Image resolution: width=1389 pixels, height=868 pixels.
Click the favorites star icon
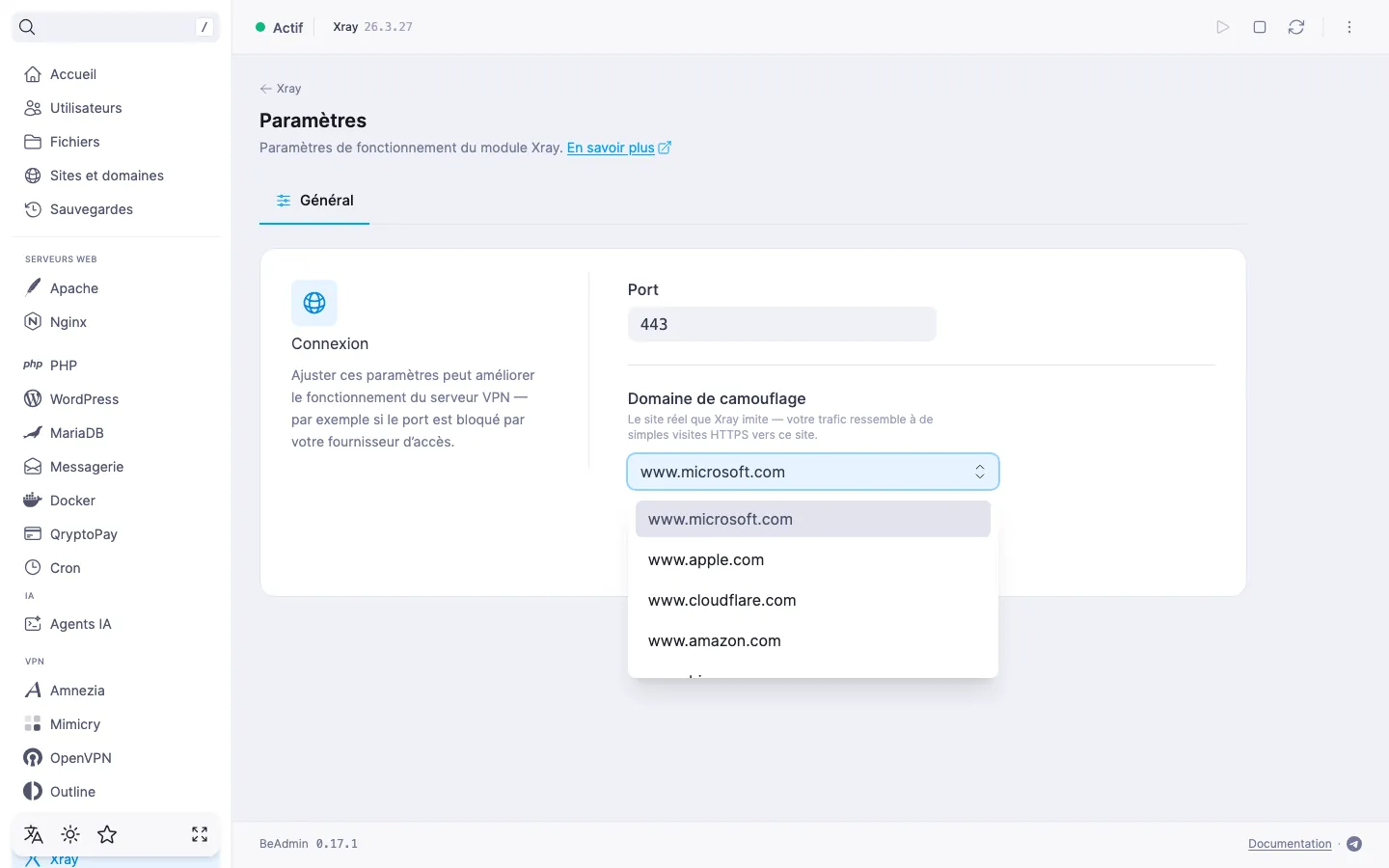[x=107, y=834]
